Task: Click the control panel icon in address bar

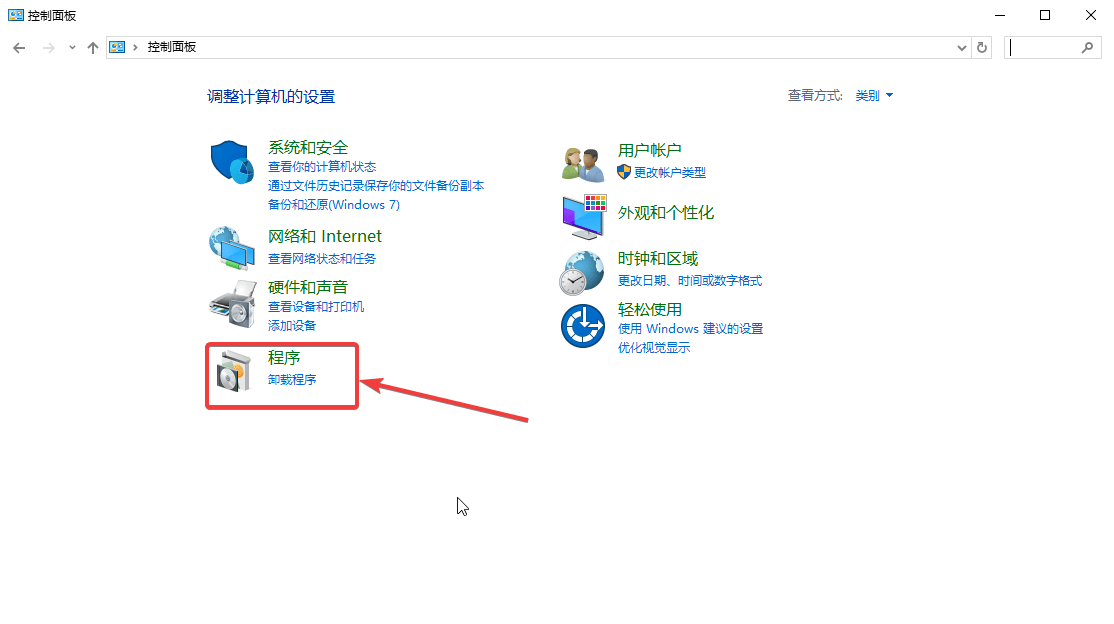Action: coord(117,47)
